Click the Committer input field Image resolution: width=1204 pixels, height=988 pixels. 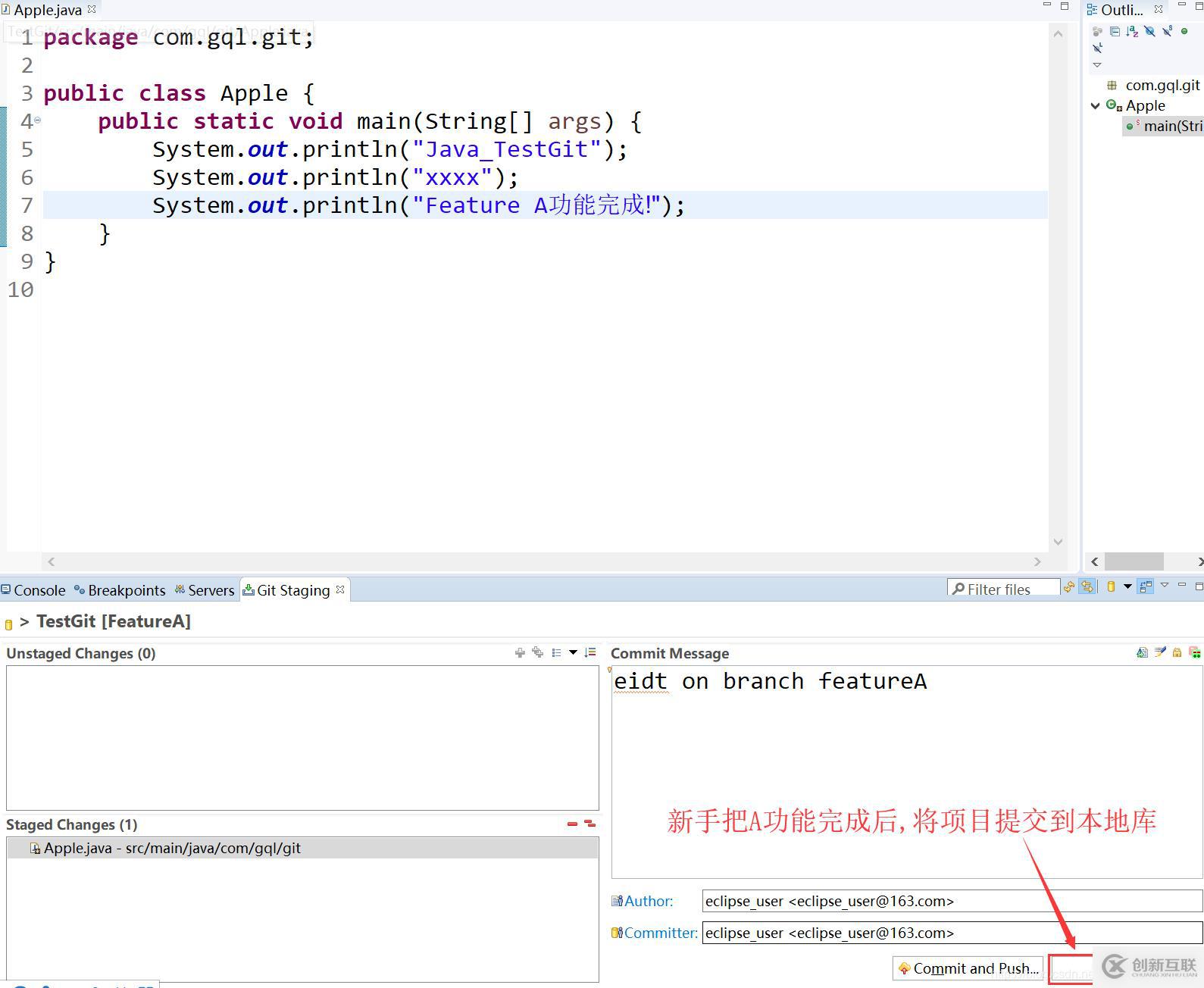click(x=952, y=933)
